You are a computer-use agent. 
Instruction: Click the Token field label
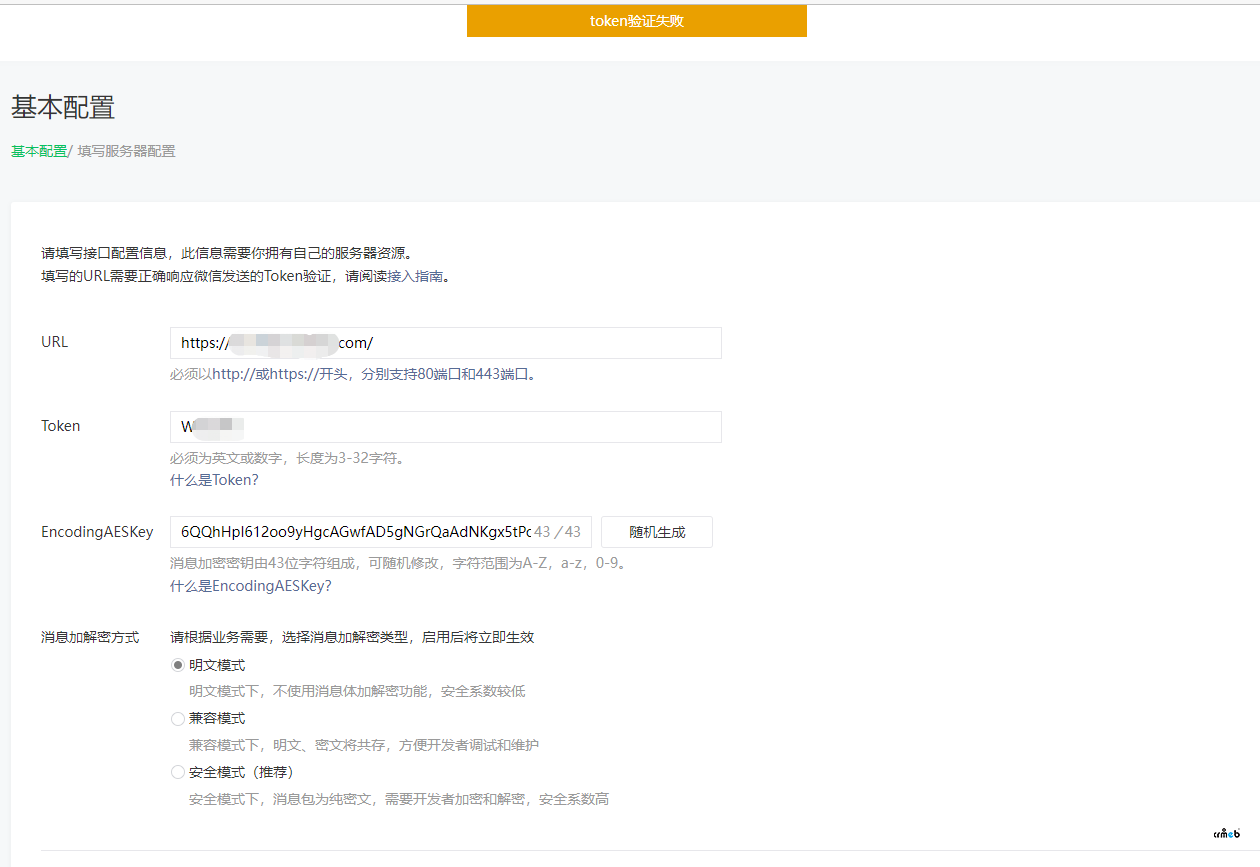pos(61,426)
